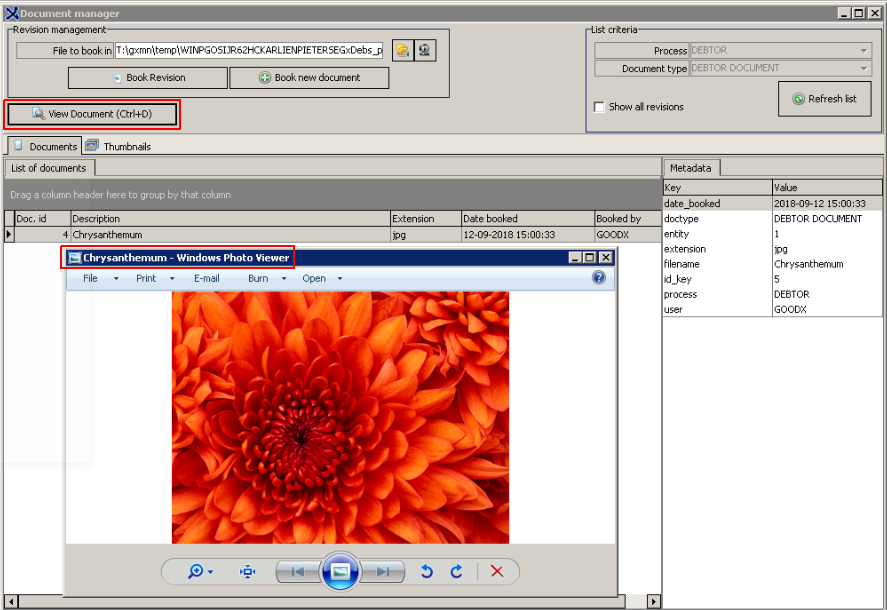Click the actual size fit icon
The image size is (887, 610).
pos(248,571)
